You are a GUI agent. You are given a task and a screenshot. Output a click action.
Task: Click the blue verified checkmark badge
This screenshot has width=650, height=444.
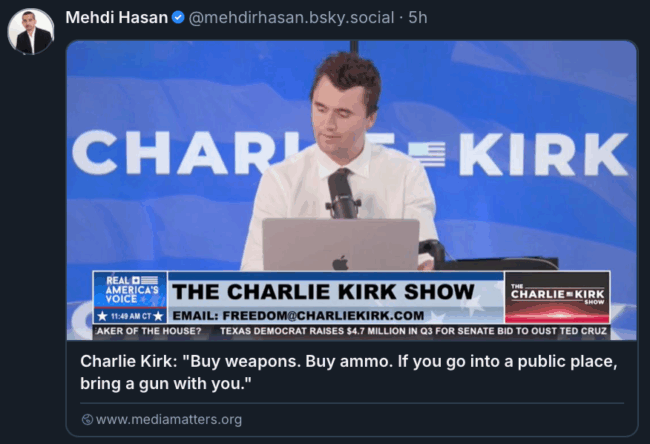(178, 17)
